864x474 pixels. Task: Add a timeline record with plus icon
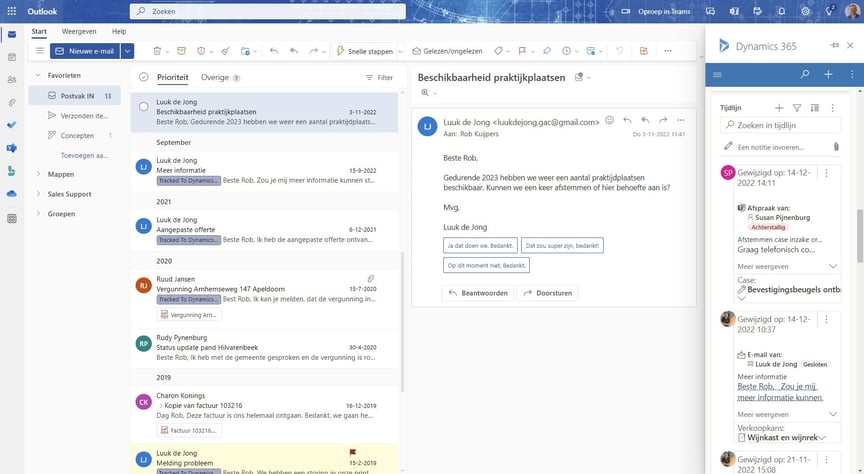coord(779,108)
